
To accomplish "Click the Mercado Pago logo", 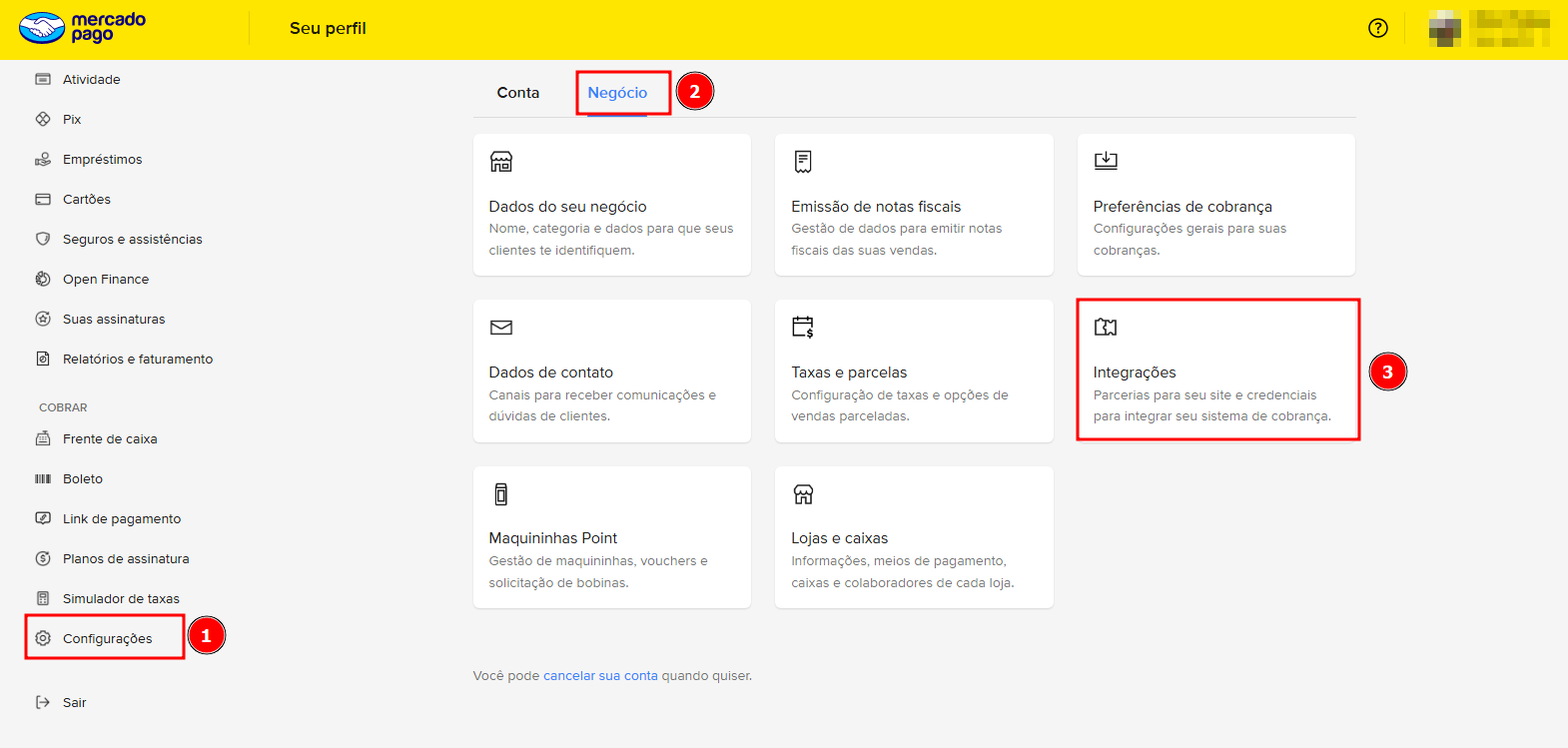I will (83, 28).
